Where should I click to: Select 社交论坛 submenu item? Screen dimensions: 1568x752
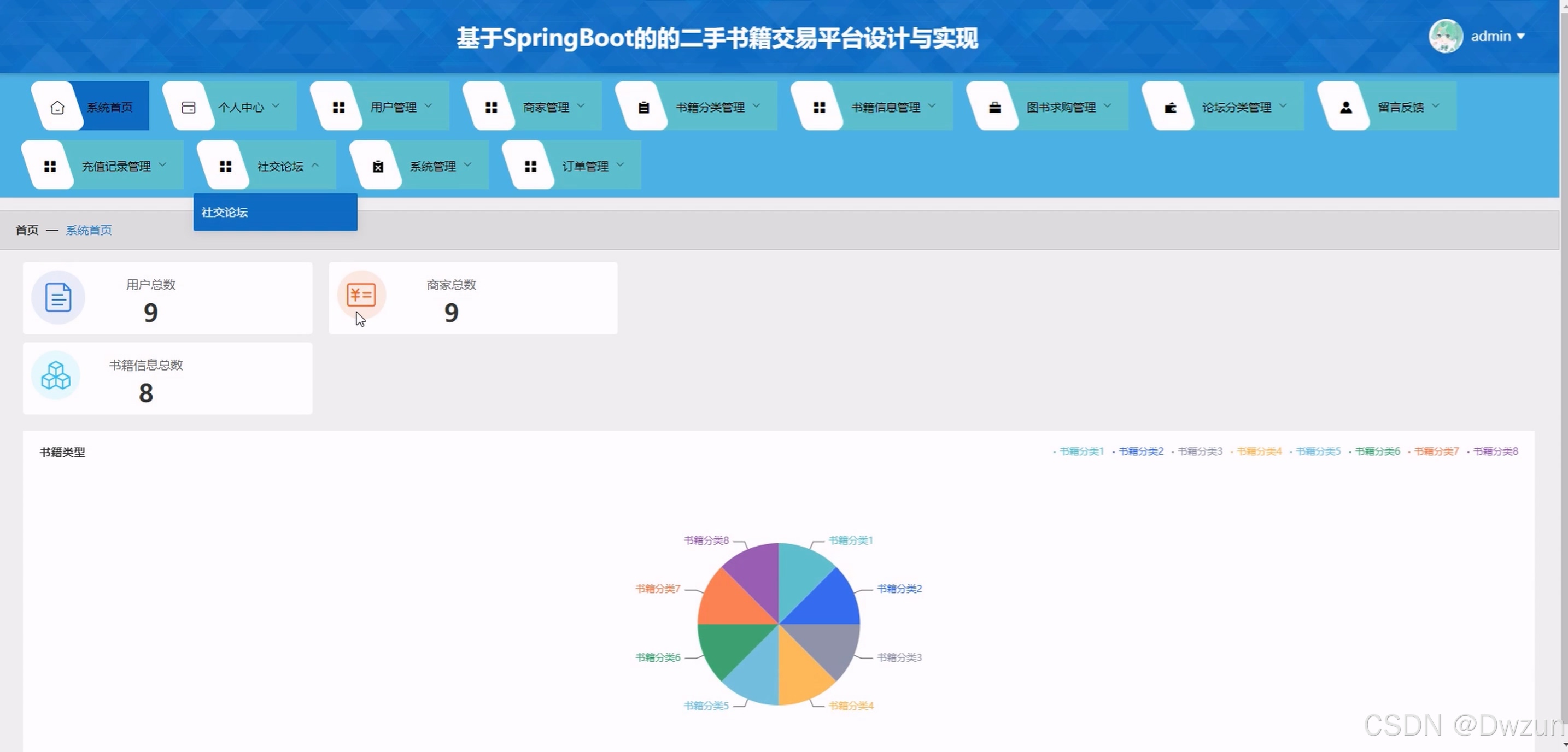(x=225, y=213)
